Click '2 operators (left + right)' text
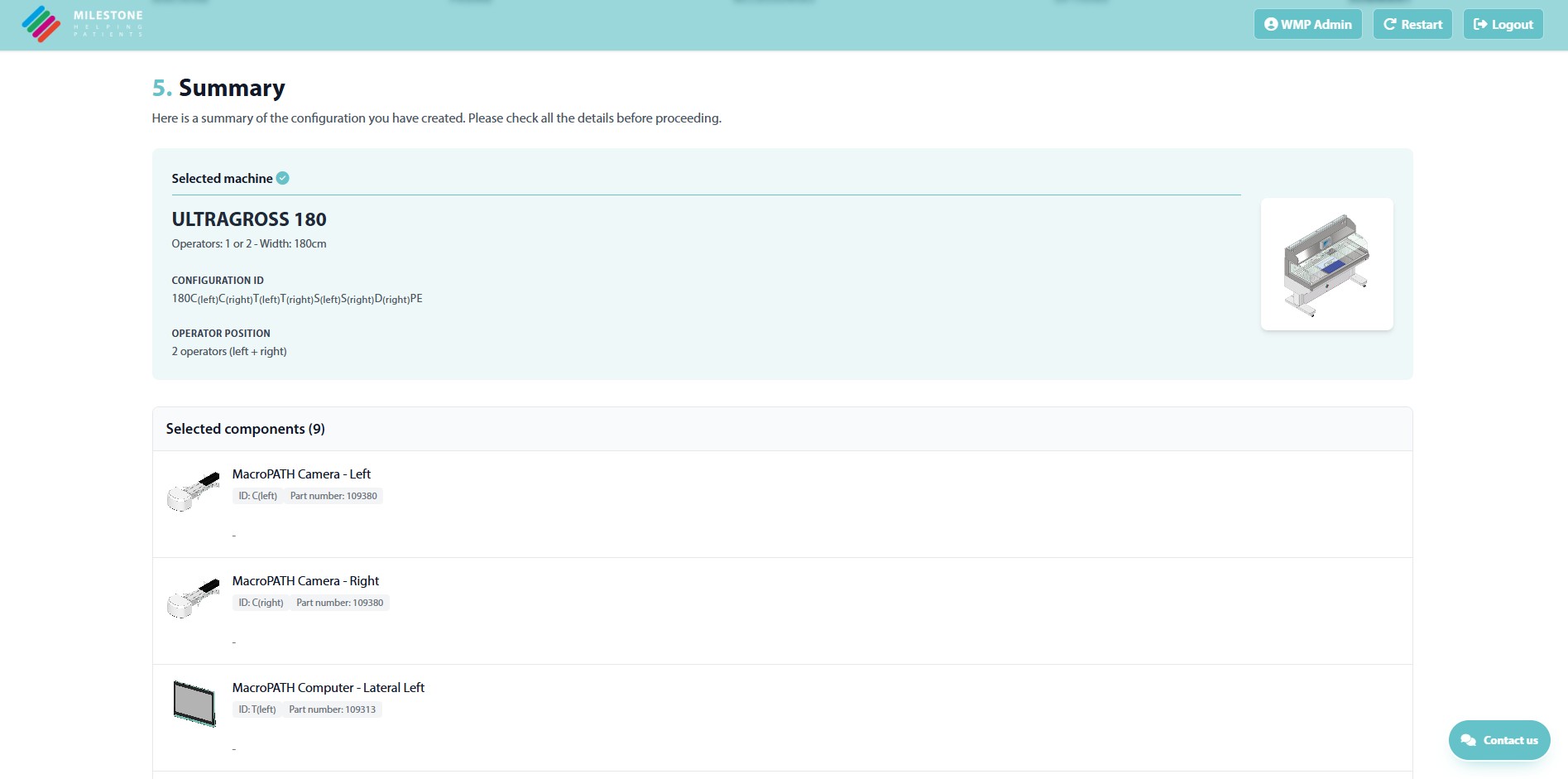Viewport: 1568px width, 779px height. click(x=229, y=351)
